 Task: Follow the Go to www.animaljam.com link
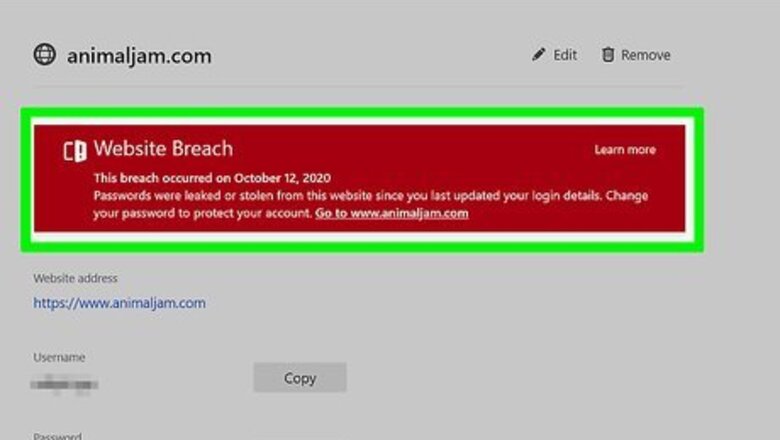(392, 213)
